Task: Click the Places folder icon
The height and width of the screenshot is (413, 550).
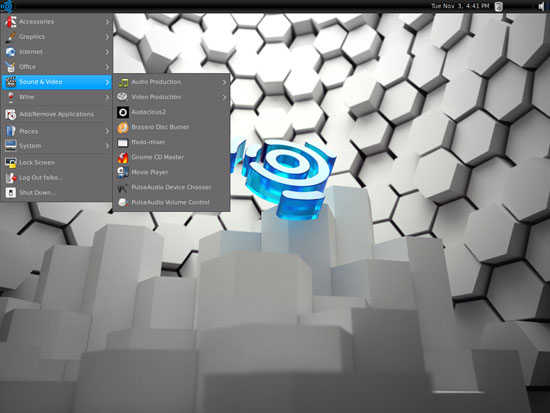Action: 11,131
